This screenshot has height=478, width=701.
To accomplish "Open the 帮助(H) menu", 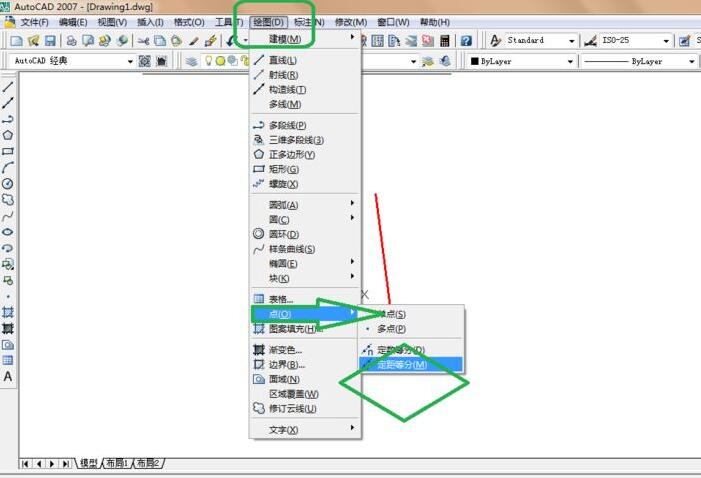I will (x=435, y=22).
